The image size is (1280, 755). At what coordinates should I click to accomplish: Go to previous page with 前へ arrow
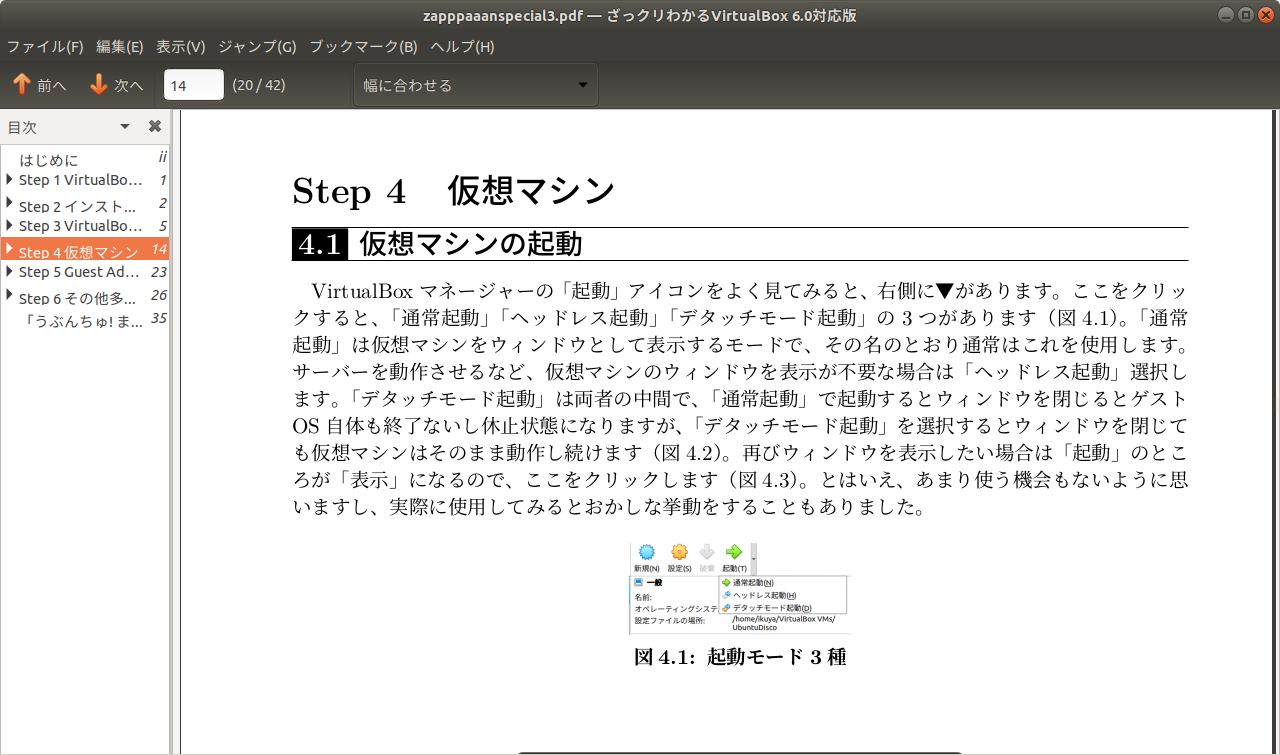coord(39,85)
